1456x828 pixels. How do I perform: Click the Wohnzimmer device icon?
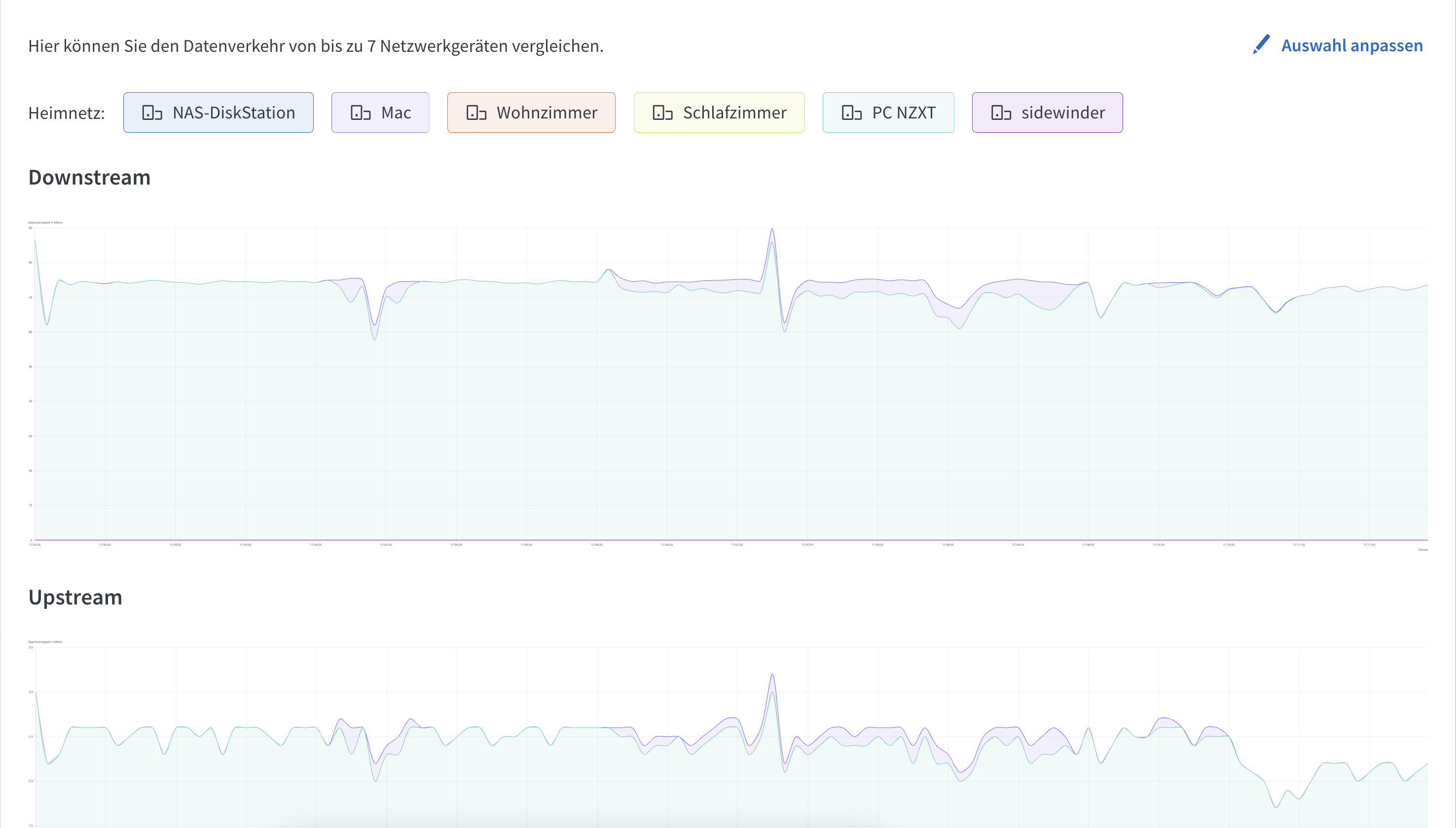click(x=476, y=113)
